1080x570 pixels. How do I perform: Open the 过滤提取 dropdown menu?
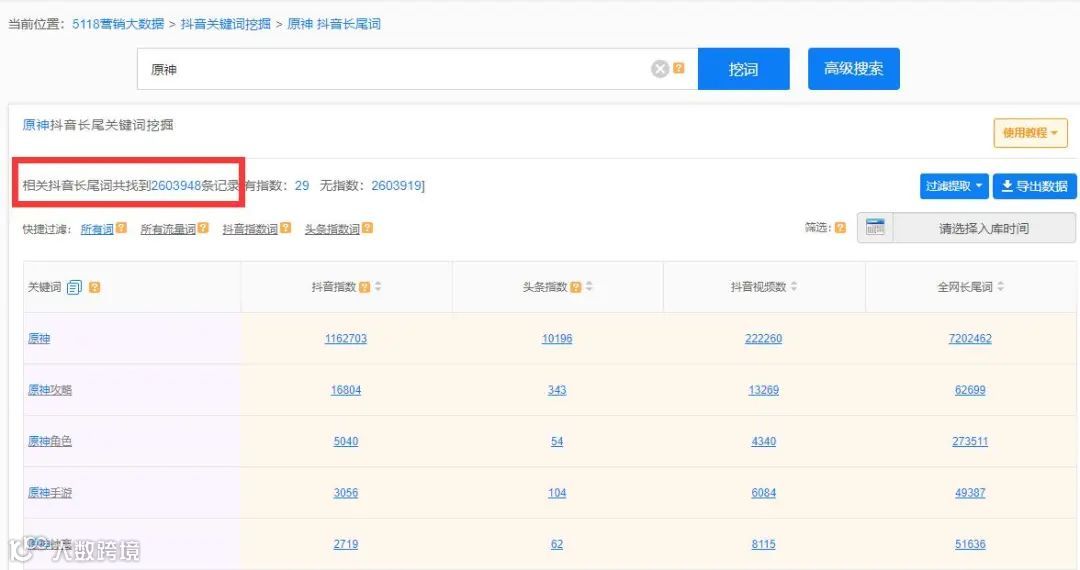(x=954, y=186)
